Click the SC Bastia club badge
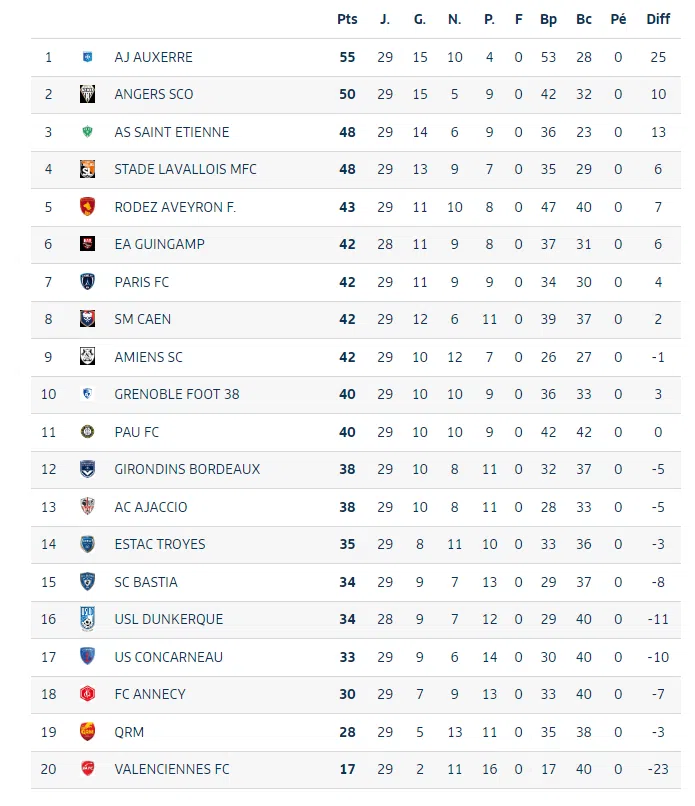This screenshot has width=695, height=806. click(87, 582)
